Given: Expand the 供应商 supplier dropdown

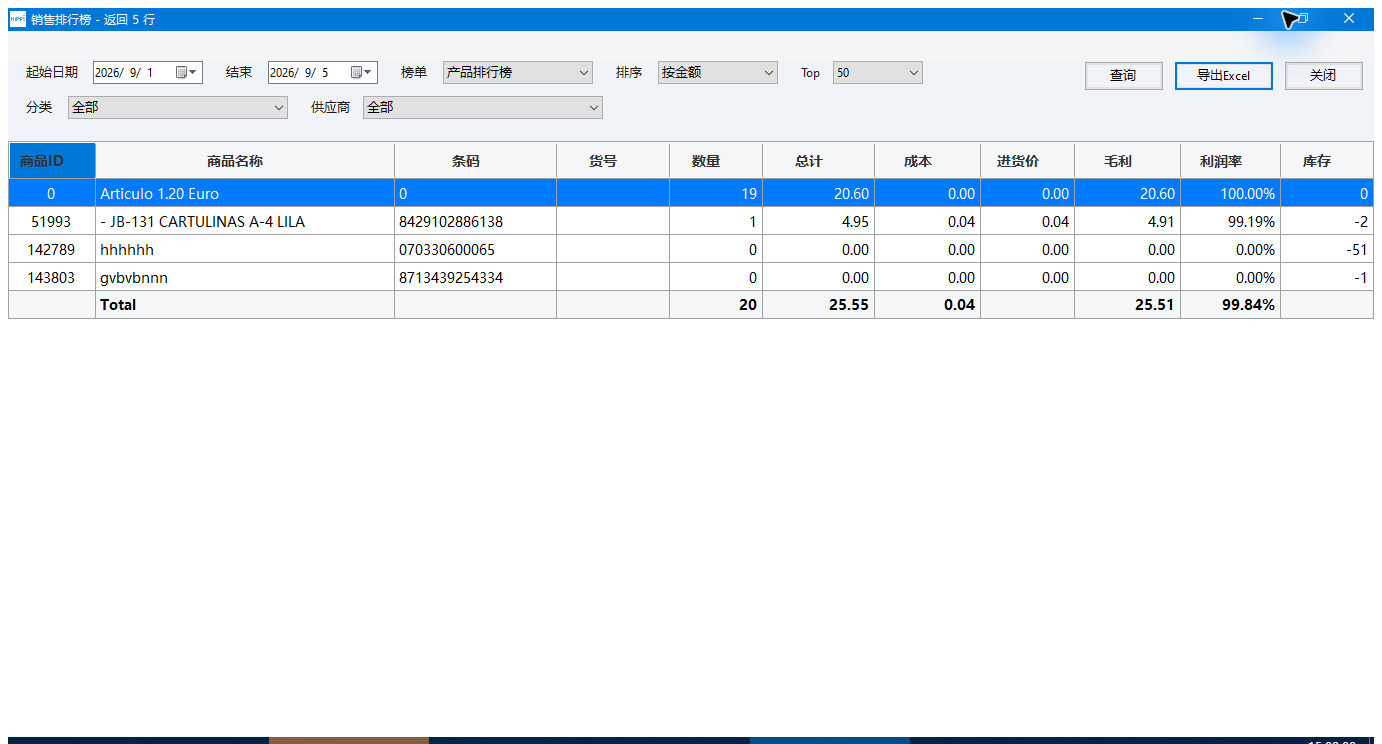Looking at the screenshot, I should (483, 107).
